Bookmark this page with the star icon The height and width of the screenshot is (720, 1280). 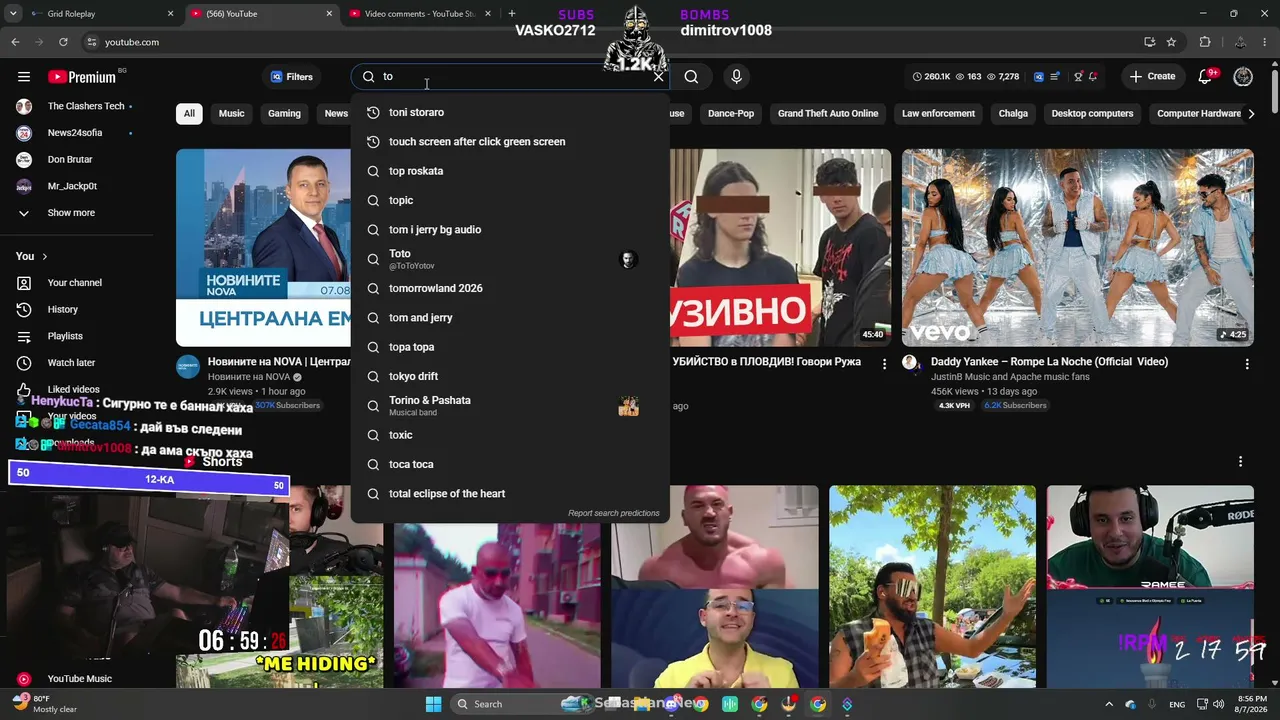click(1171, 42)
